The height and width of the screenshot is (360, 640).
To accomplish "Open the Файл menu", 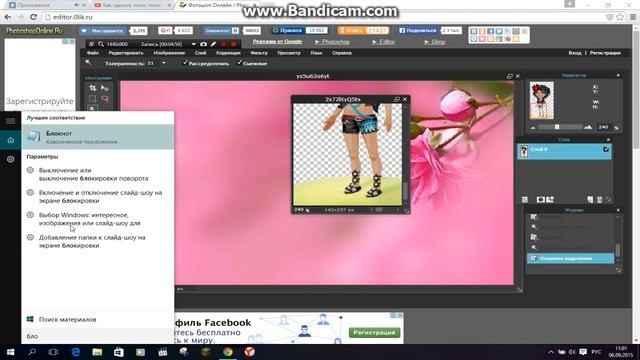I will pos(93,53).
